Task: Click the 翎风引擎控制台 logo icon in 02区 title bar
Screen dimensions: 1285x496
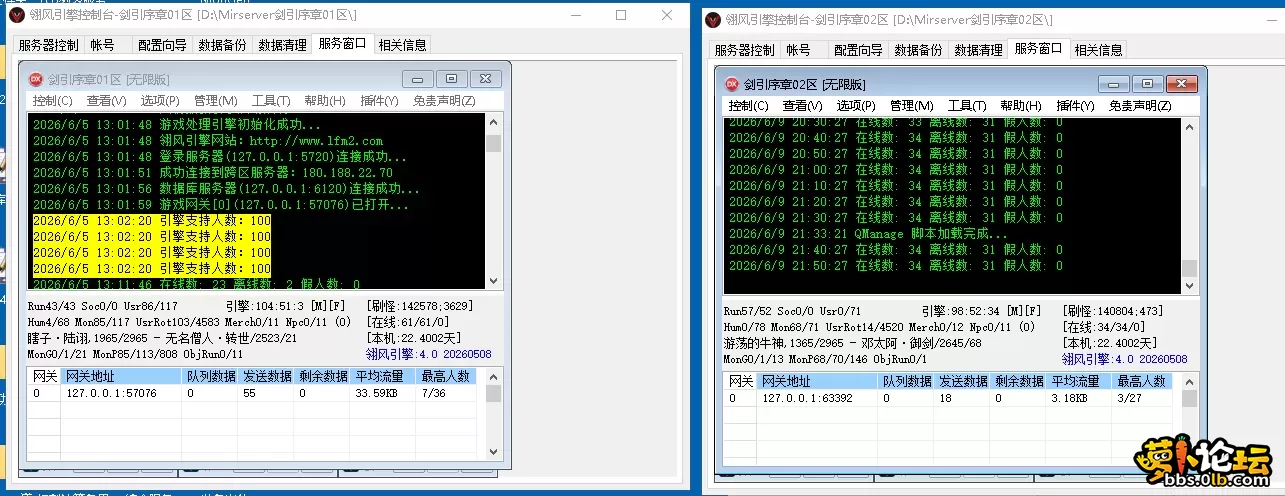Action: tap(712, 19)
